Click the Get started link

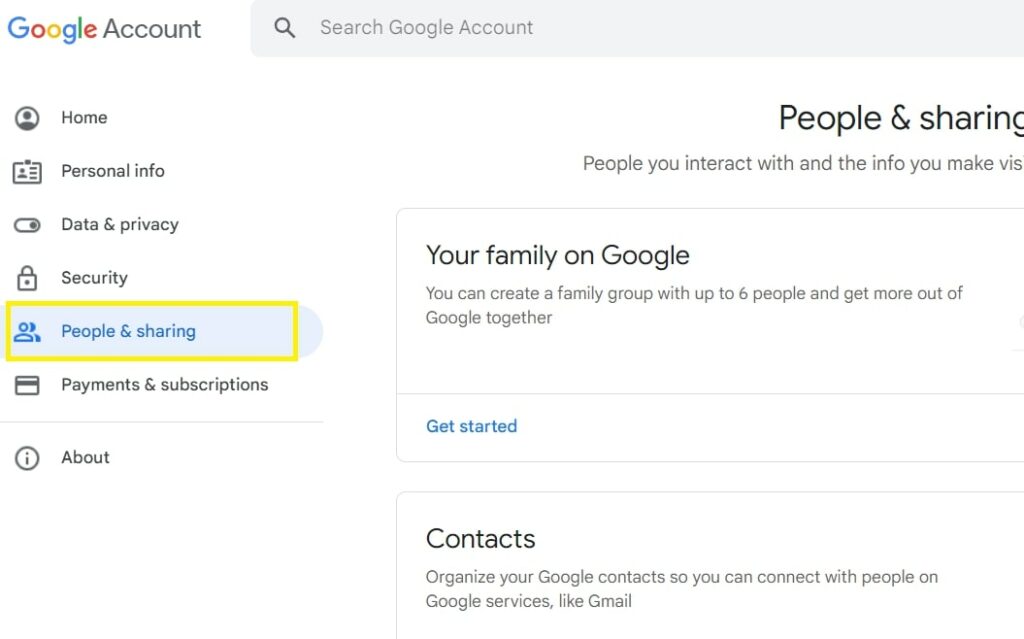coord(472,426)
